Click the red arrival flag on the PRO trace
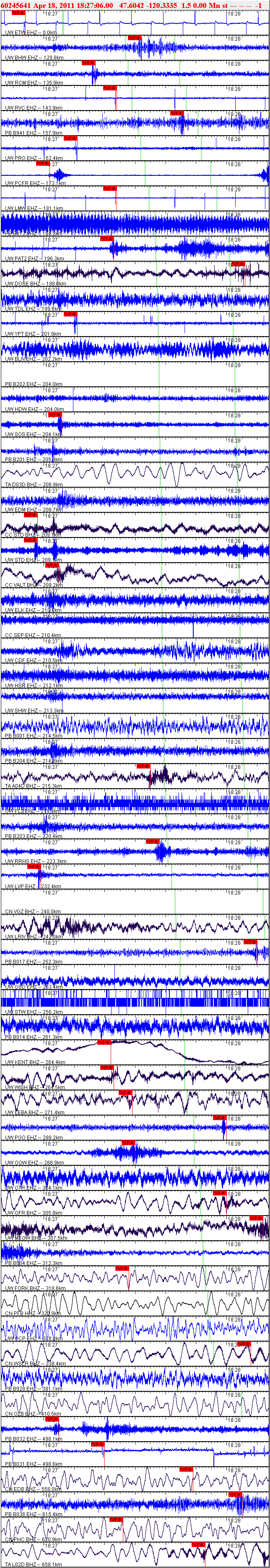 (x=71, y=138)
